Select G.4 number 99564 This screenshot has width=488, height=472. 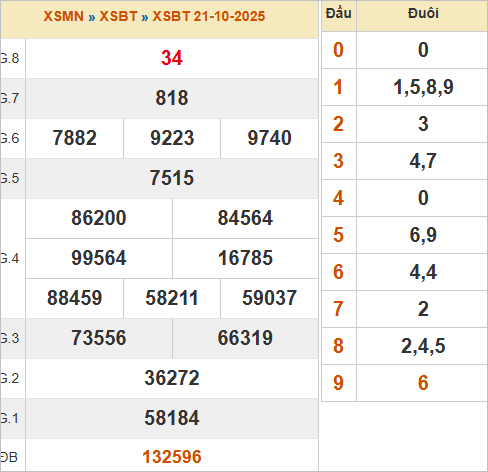click(x=99, y=258)
